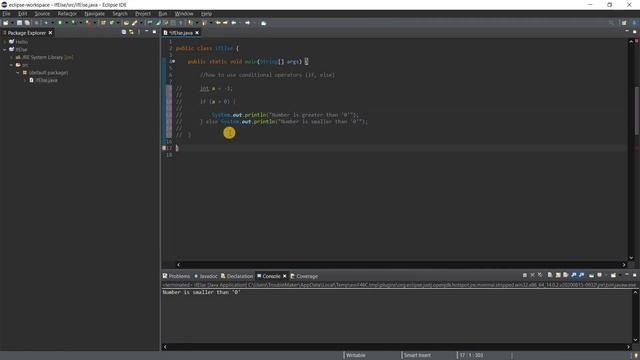Screen dimensions: 640x360
Task: Toggle Mark Occurrences in the main toolbar
Action: pos(158,23)
